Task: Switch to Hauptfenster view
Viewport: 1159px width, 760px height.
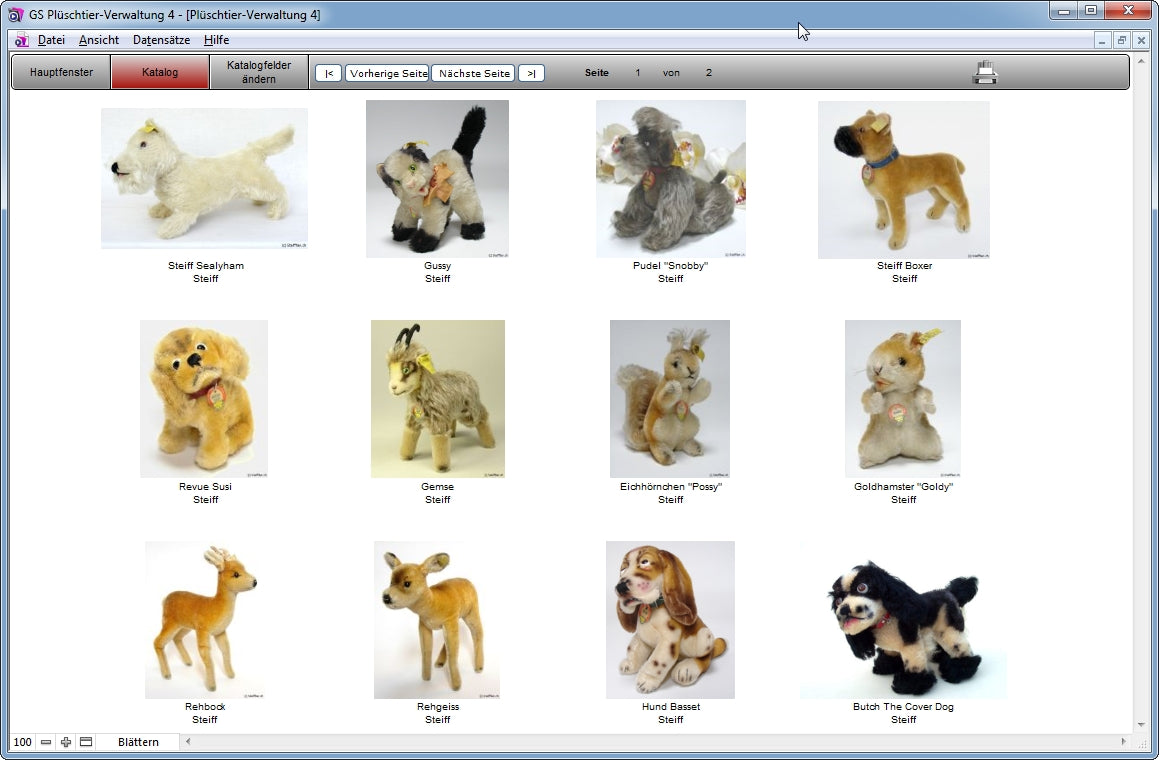Action: click(x=61, y=72)
